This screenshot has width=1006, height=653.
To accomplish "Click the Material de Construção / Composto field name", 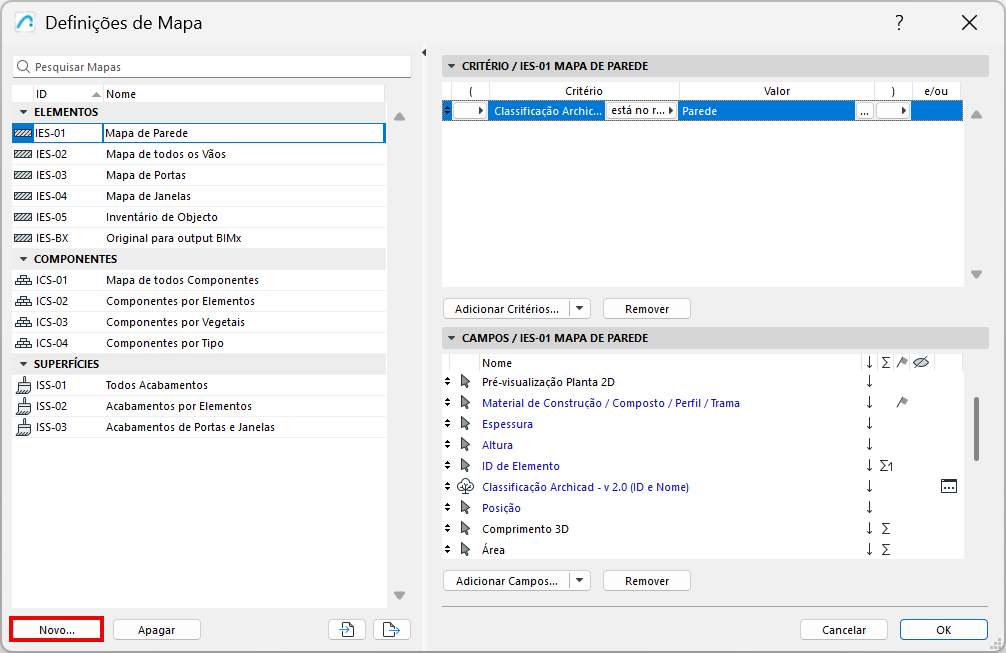I will [611, 403].
